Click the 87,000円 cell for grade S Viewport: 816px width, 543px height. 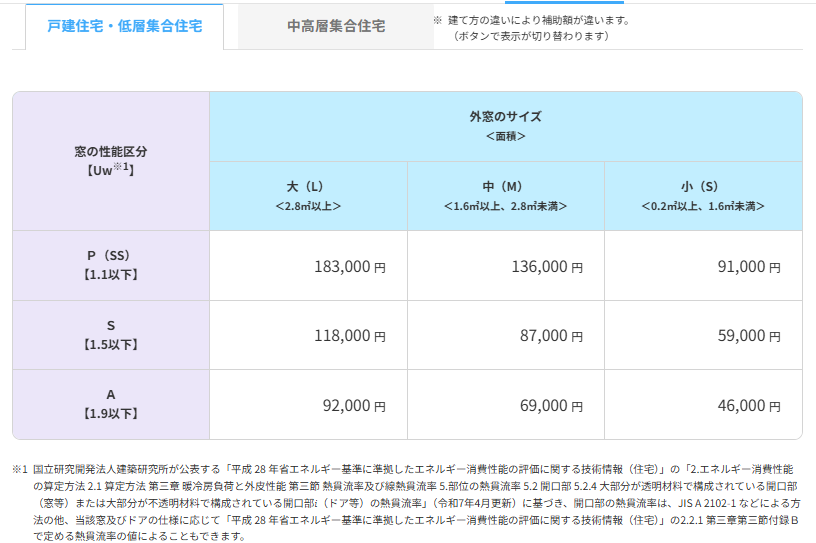pyautogui.click(x=506, y=335)
